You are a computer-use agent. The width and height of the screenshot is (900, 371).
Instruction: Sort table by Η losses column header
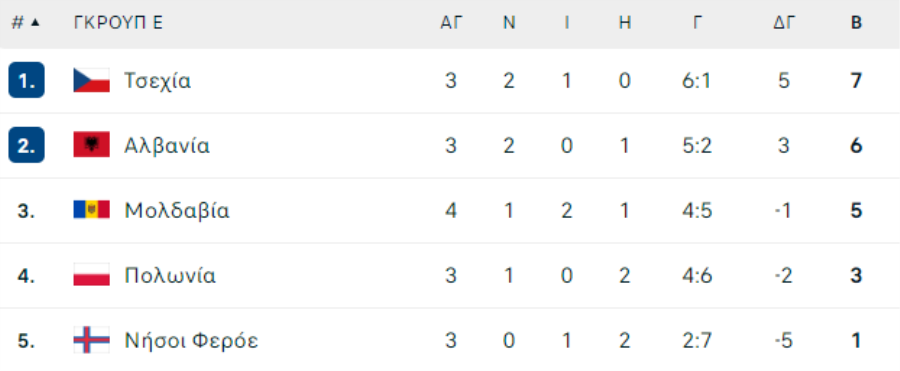click(625, 23)
